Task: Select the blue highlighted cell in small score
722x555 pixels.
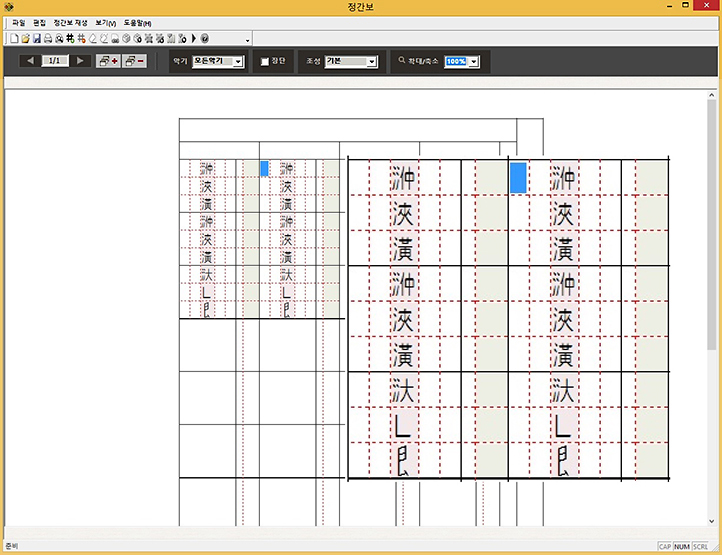Action: coord(264,168)
